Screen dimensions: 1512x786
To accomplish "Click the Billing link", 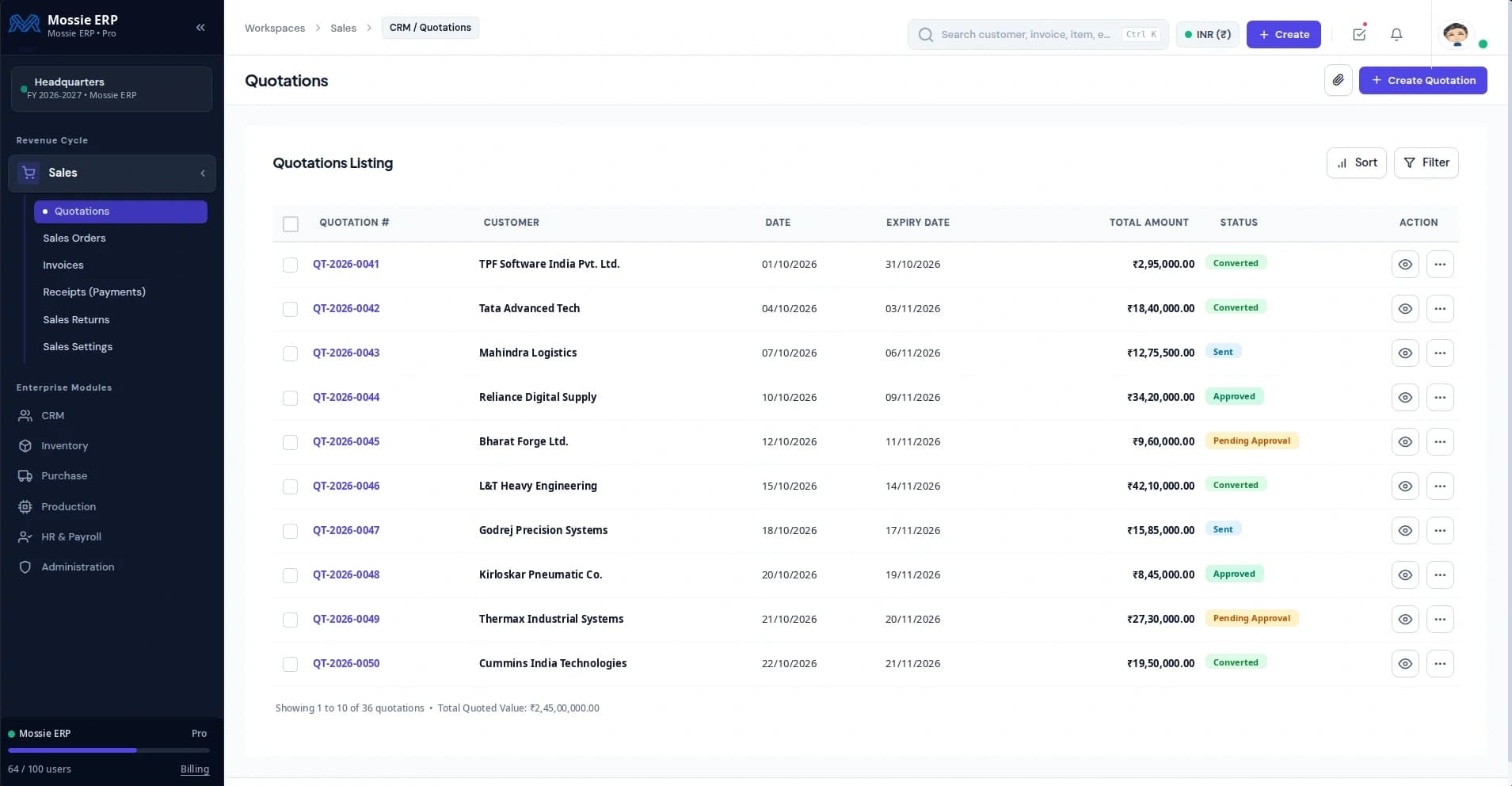I will pos(195,769).
